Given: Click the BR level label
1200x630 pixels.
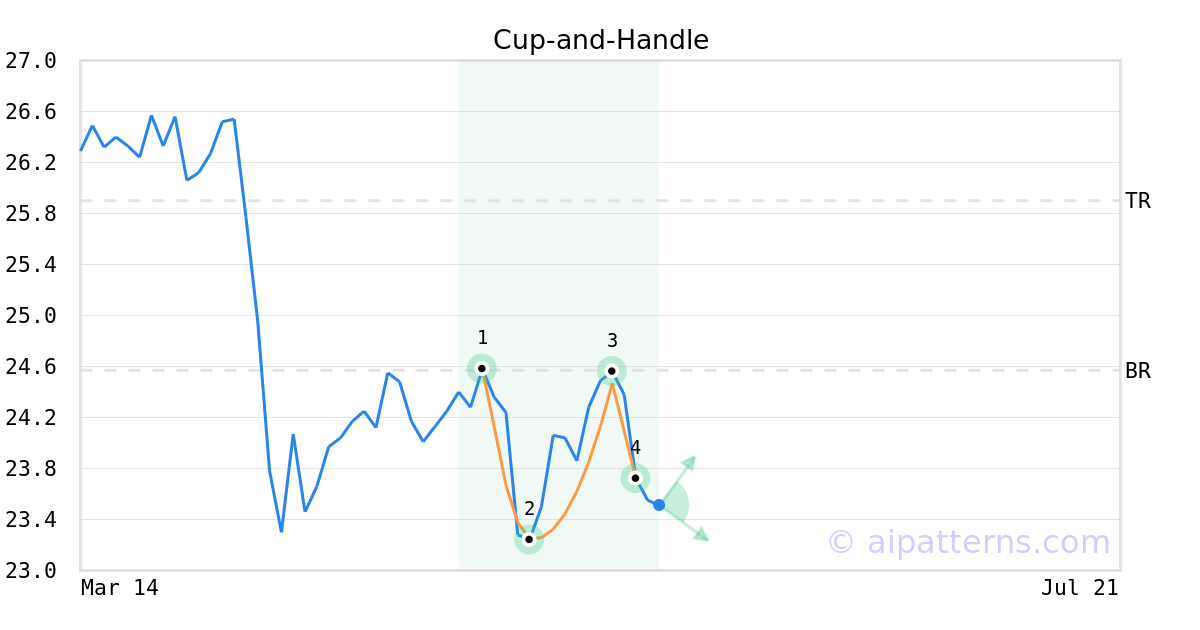Looking at the screenshot, I should tap(1138, 371).
